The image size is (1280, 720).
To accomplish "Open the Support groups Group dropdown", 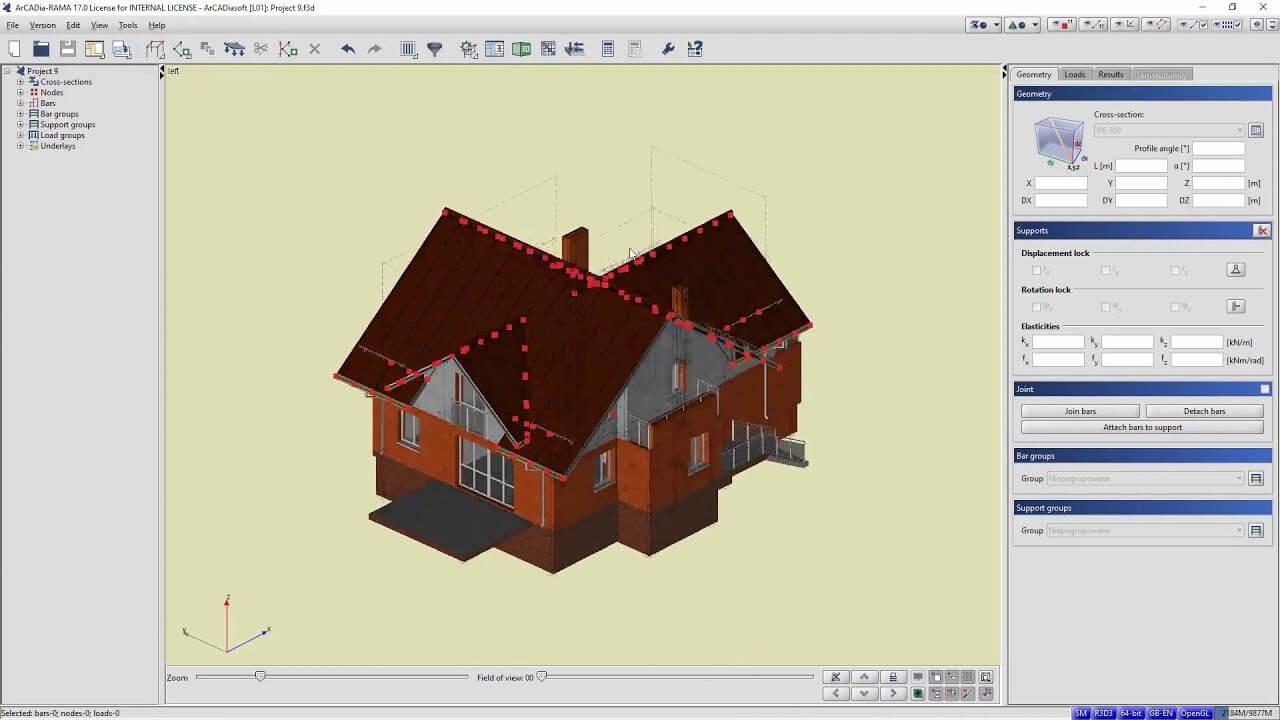I will tap(1145, 531).
